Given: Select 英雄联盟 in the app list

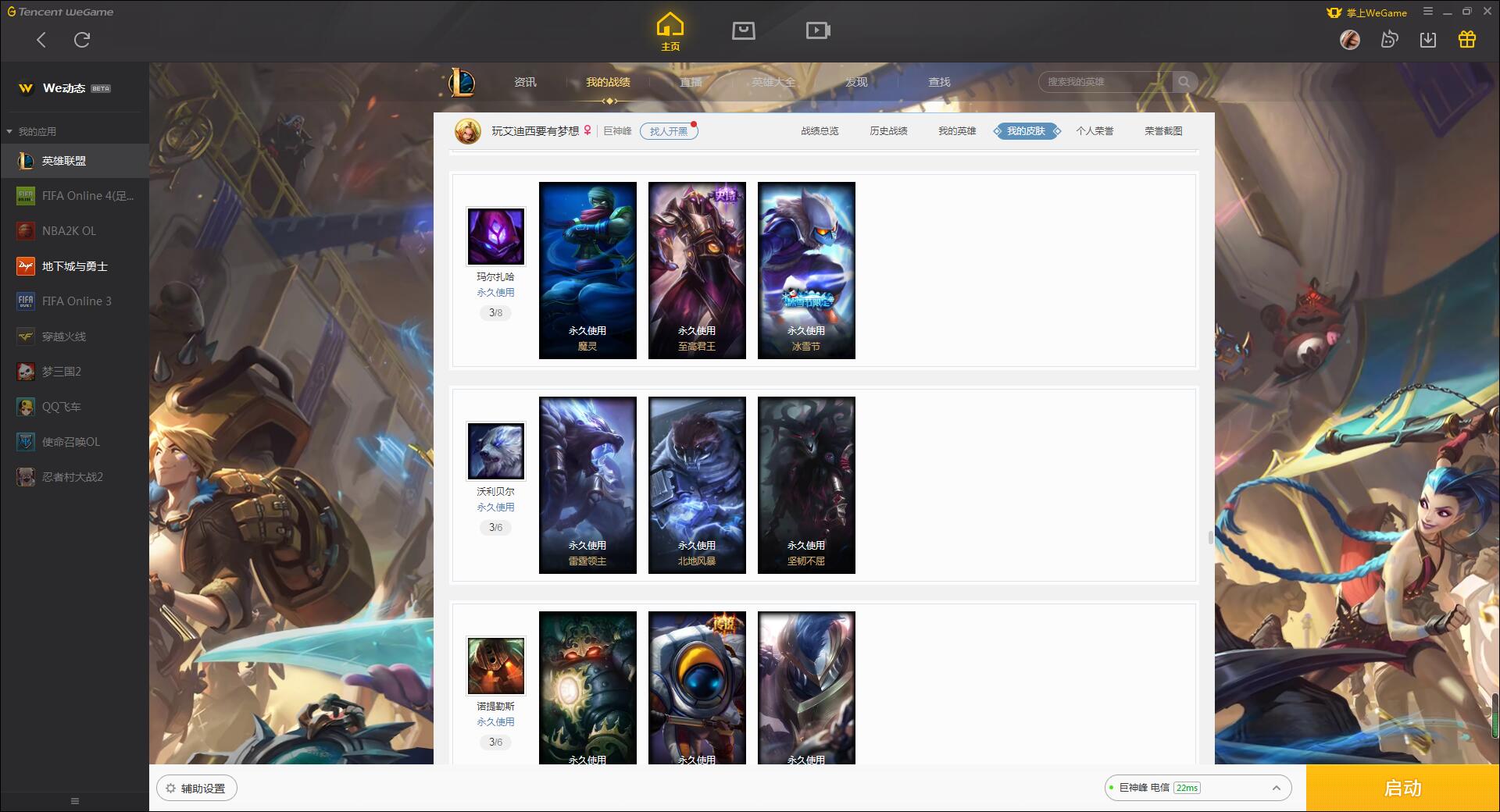Looking at the screenshot, I should pos(74,161).
